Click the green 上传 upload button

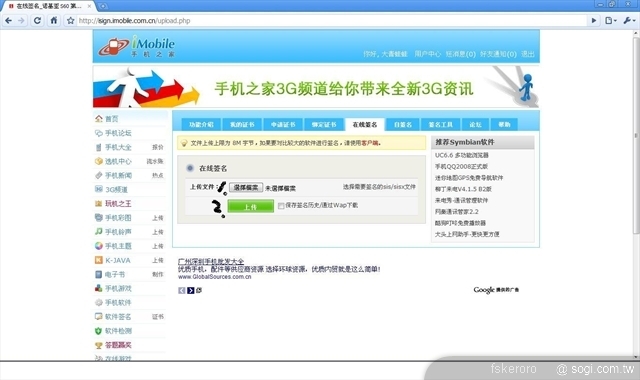click(x=251, y=206)
